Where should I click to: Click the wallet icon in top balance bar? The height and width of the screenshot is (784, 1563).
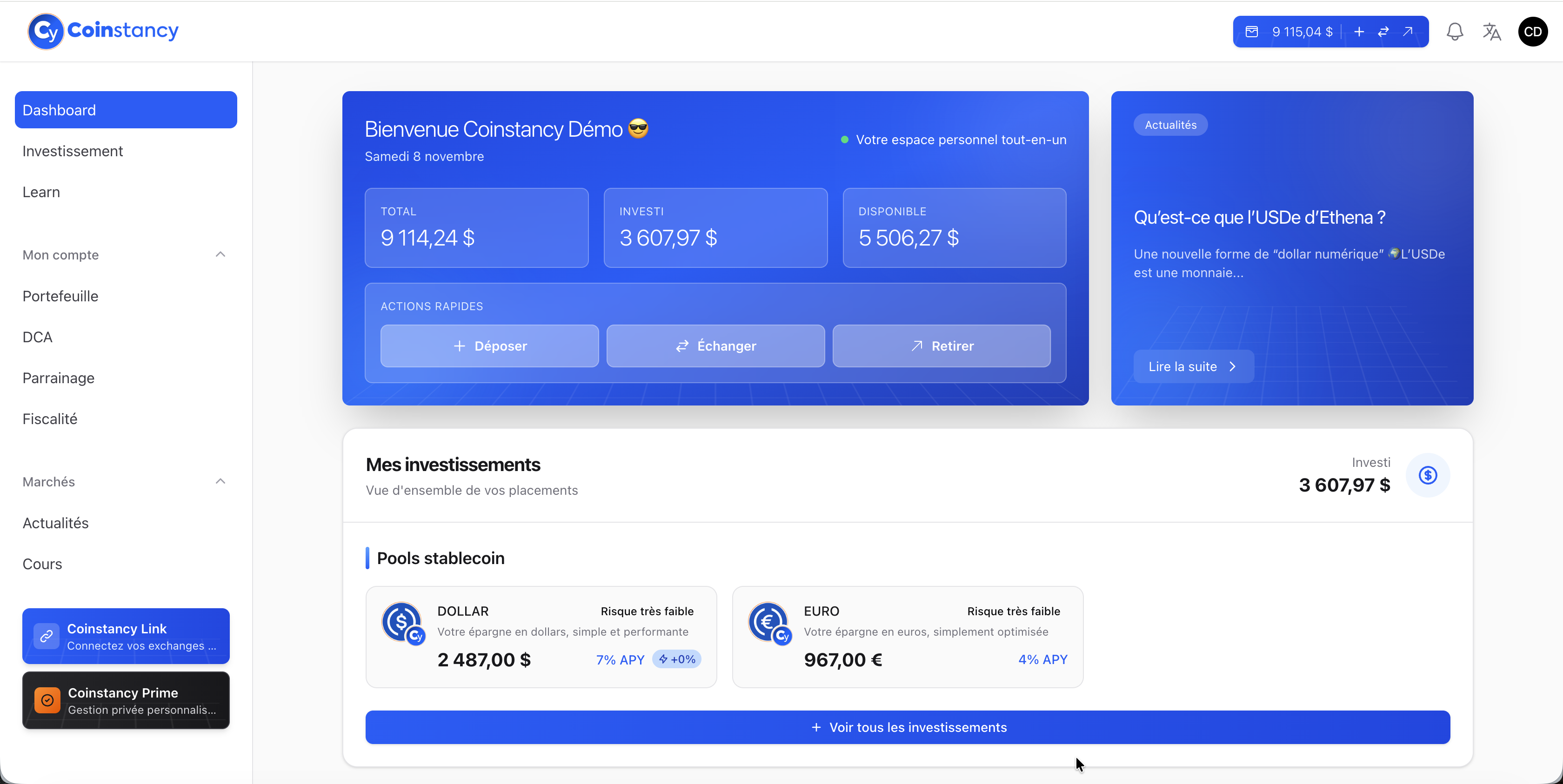click(x=1252, y=32)
